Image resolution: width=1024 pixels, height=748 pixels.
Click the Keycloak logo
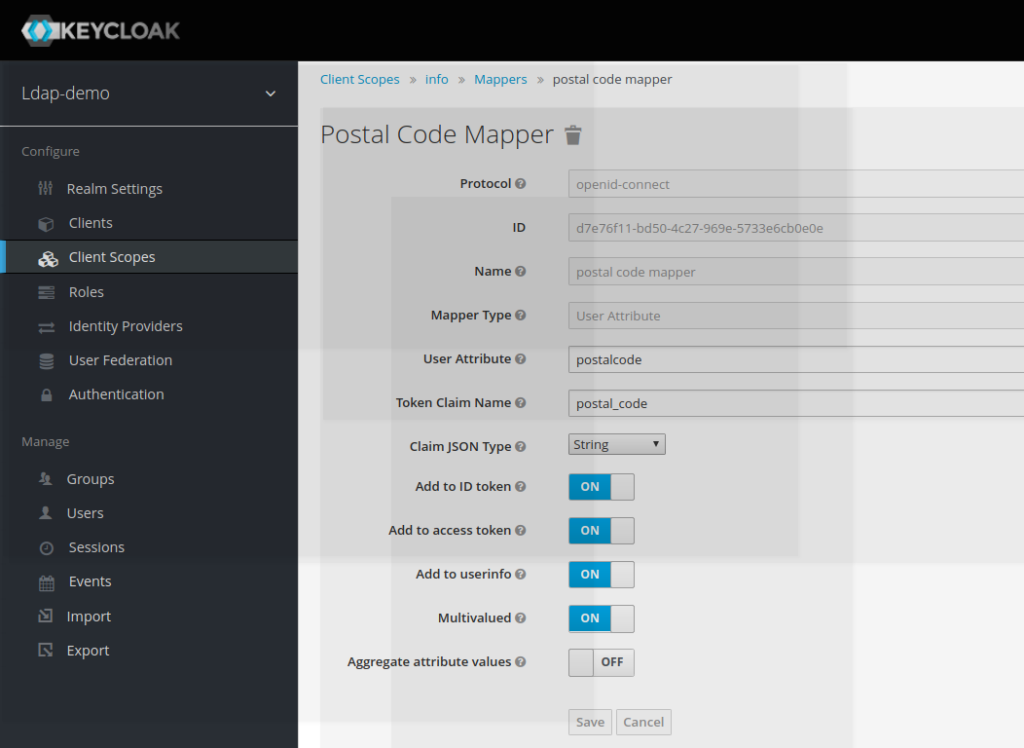pos(100,31)
